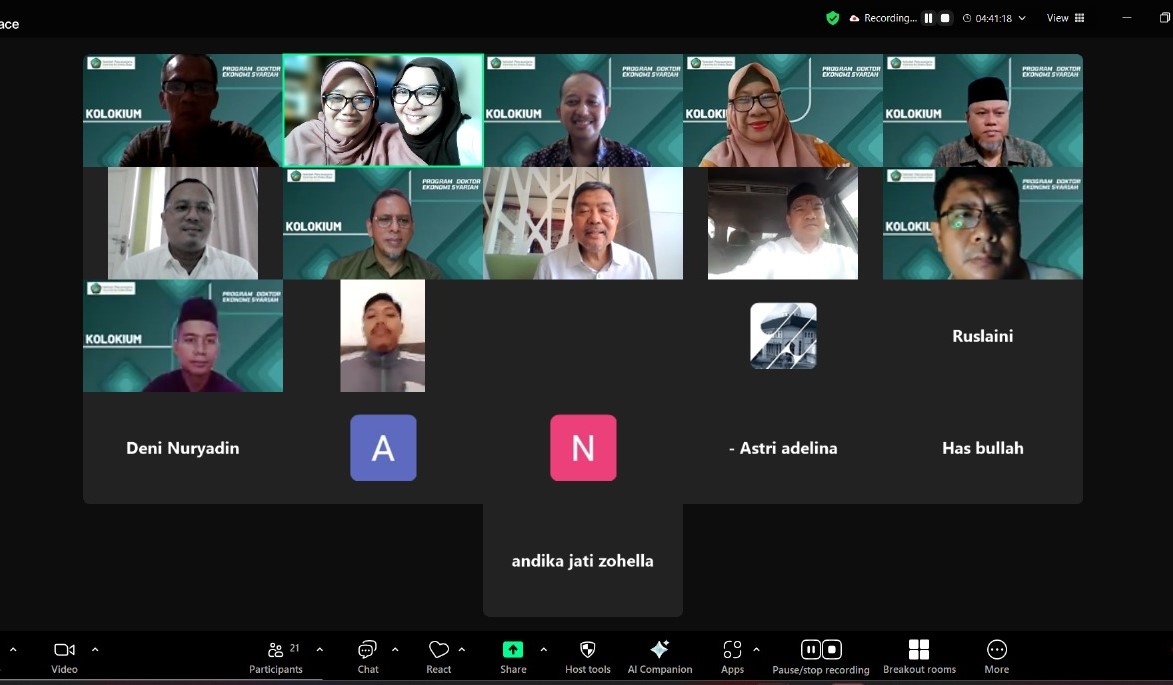Start sharing with the green Share button
Screen dimensions: 1173x685
coord(513,656)
